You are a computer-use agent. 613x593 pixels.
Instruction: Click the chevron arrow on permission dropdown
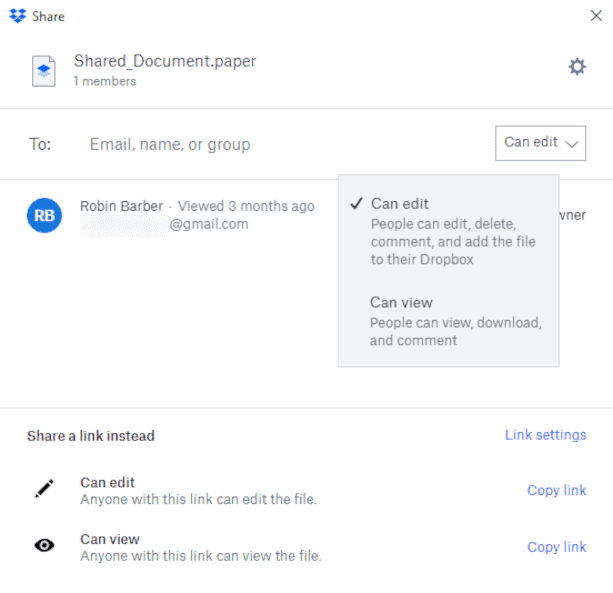pyautogui.click(x=572, y=144)
